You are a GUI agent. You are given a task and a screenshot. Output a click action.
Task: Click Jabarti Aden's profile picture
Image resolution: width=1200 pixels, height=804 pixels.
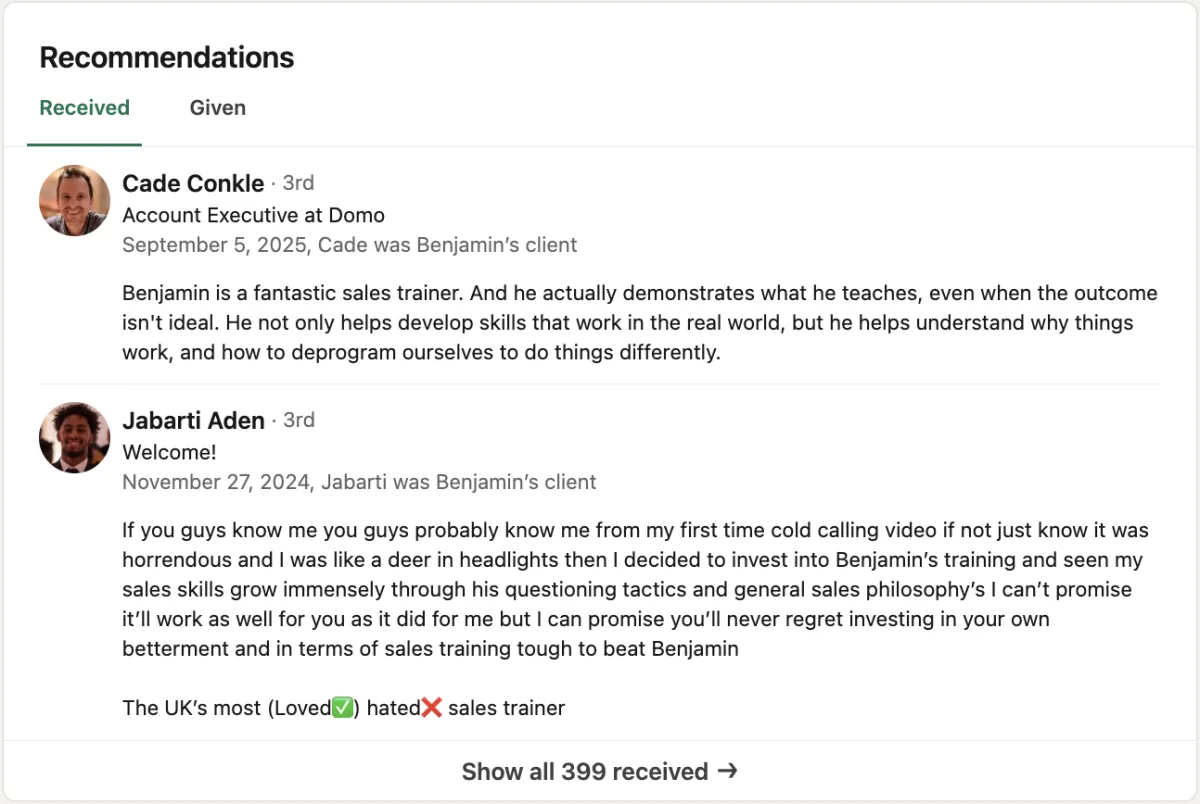74,437
